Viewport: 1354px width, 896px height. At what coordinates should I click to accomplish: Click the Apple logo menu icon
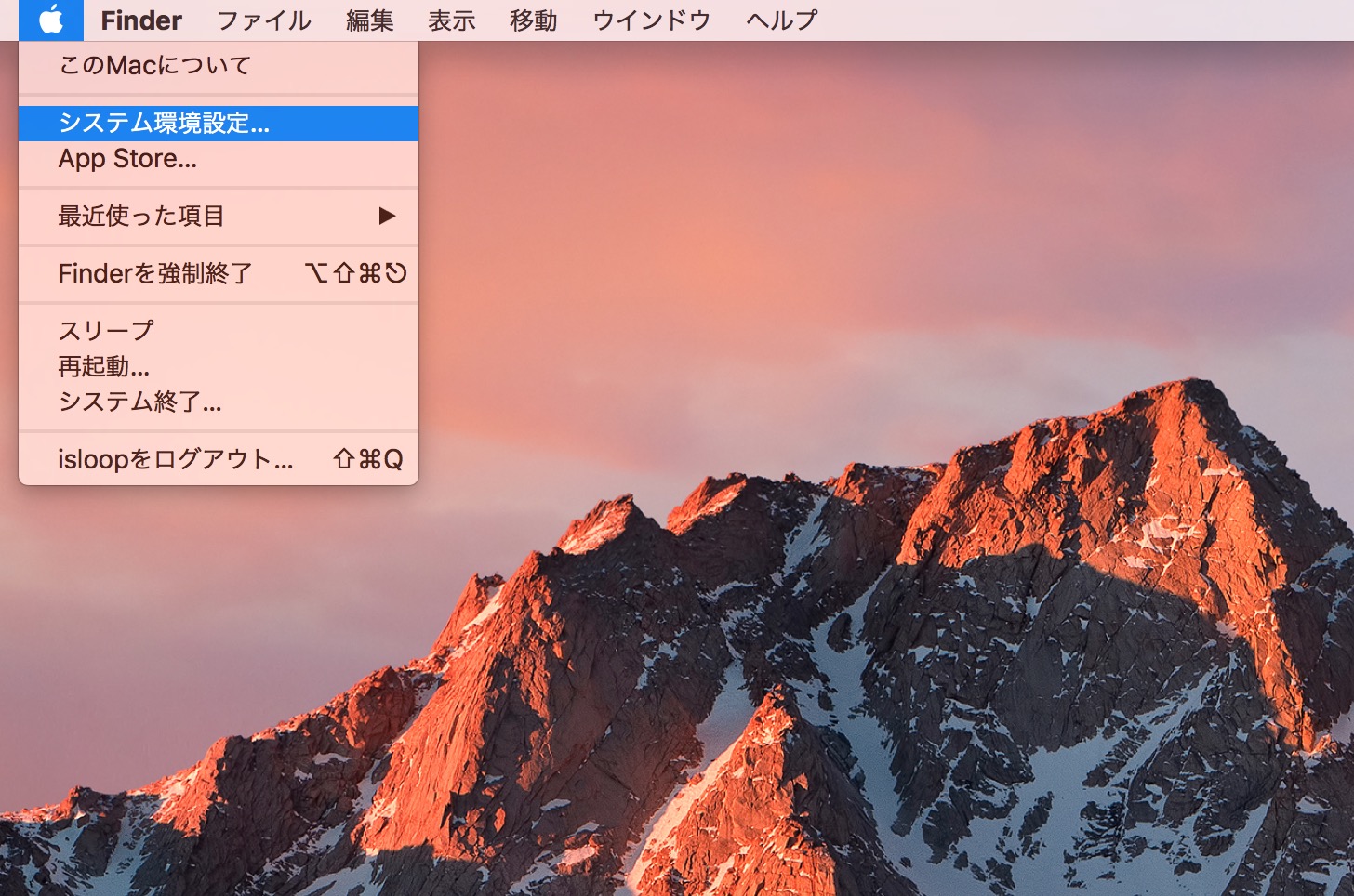click(51, 20)
